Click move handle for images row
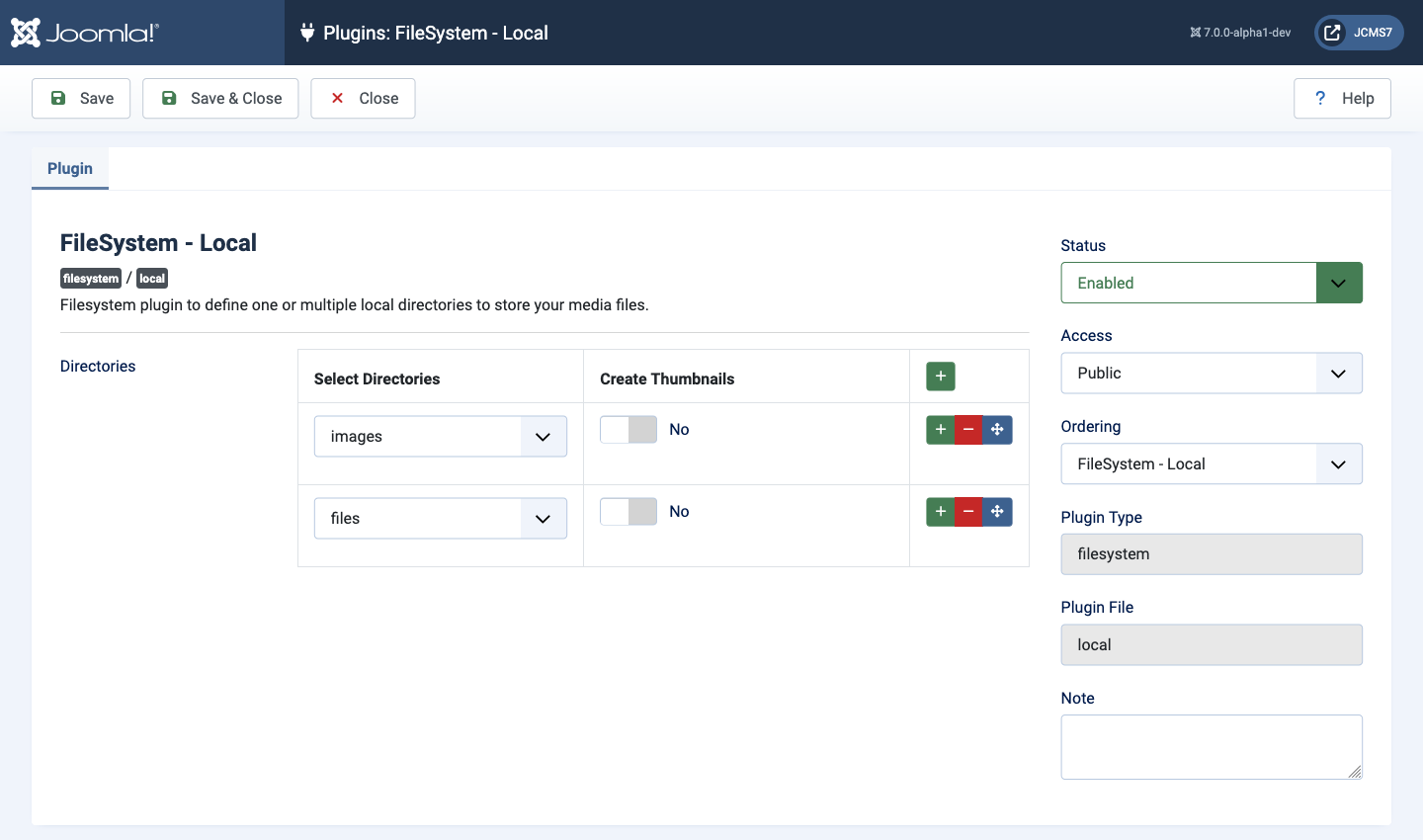 tap(997, 430)
